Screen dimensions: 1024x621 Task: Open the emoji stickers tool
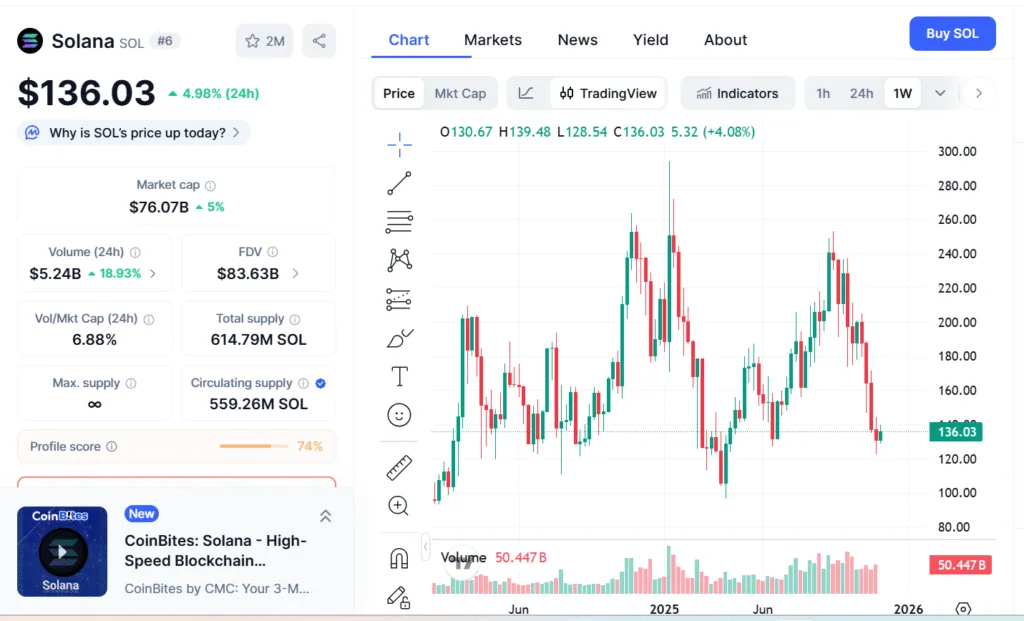[399, 414]
